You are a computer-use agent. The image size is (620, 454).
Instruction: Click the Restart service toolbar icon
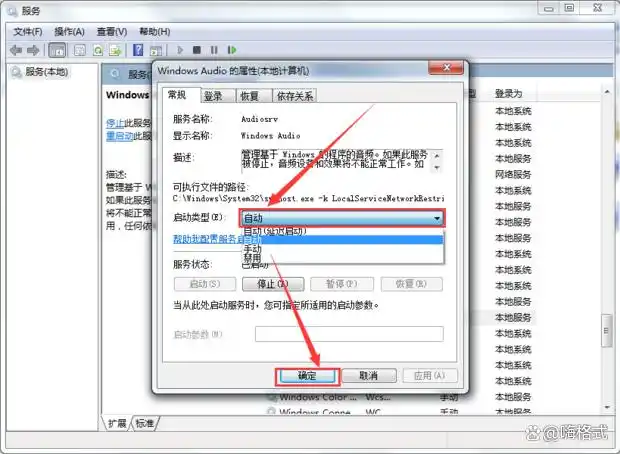click(x=232, y=50)
